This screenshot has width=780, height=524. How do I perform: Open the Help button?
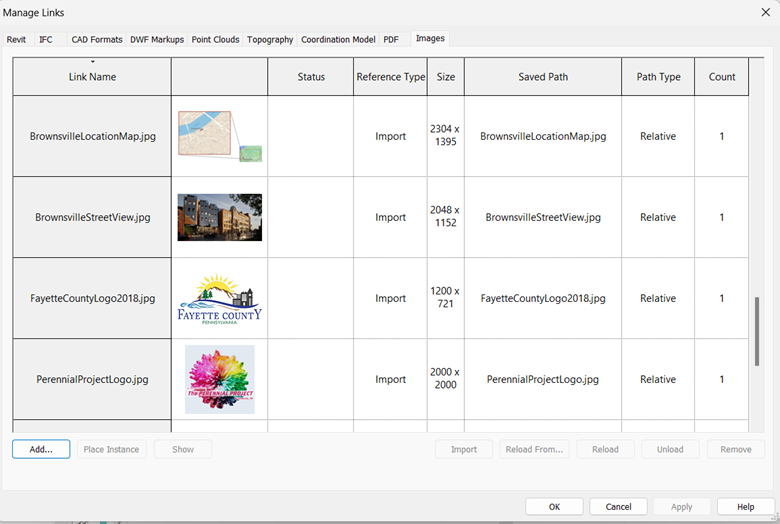pos(746,507)
